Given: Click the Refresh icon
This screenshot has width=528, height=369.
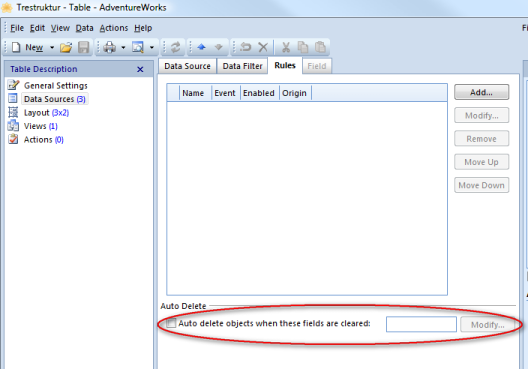Looking at the screenshot, I should coord(175,47).
